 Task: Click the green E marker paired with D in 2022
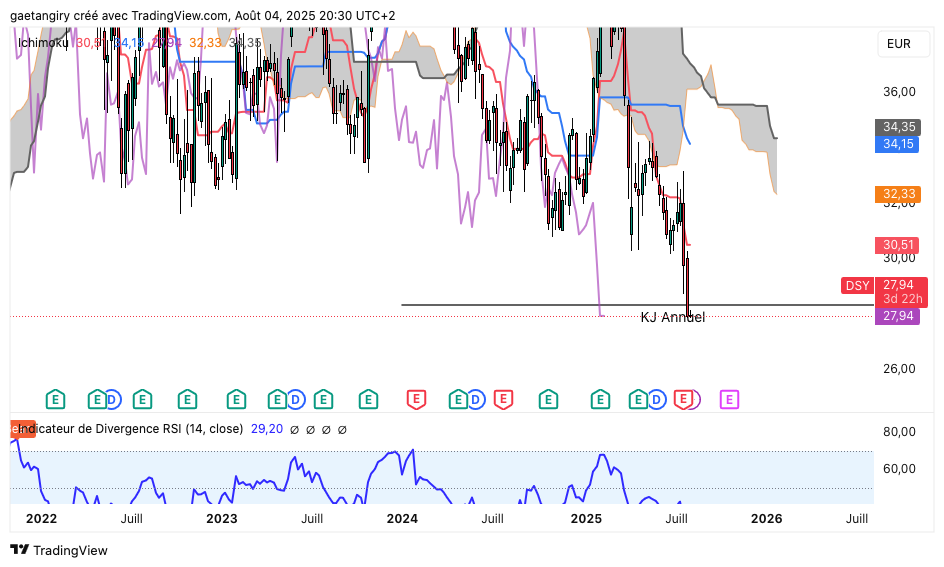(x=98, y=399)
